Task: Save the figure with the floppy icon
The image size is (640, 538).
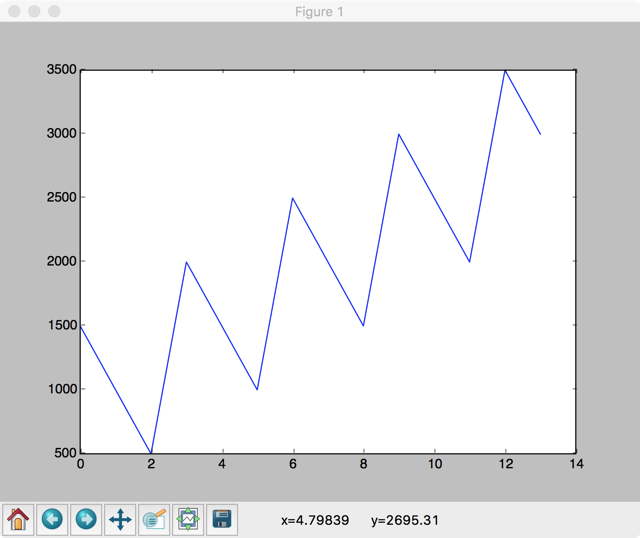Action: pos(222,520)
